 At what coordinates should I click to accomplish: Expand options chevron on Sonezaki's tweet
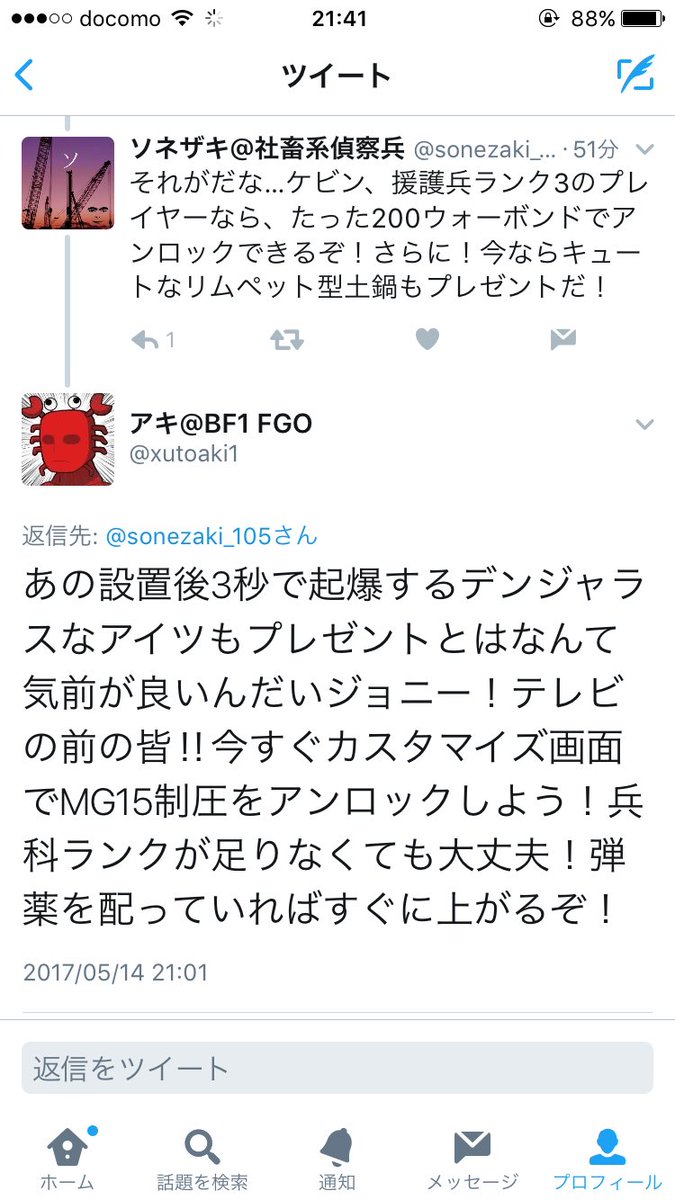point(645,149)
